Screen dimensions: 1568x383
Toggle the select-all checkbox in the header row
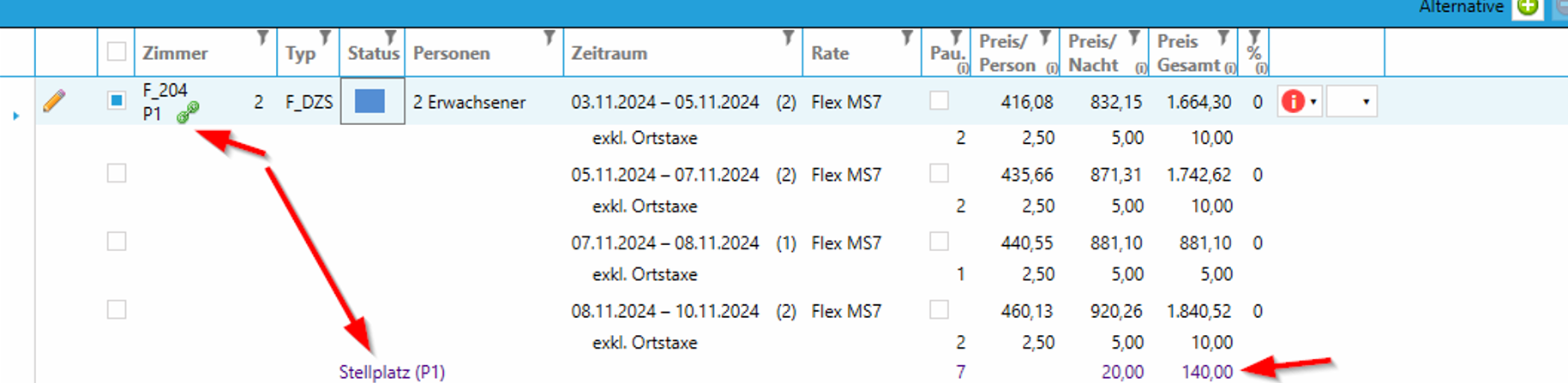click(x=117, y=52)
